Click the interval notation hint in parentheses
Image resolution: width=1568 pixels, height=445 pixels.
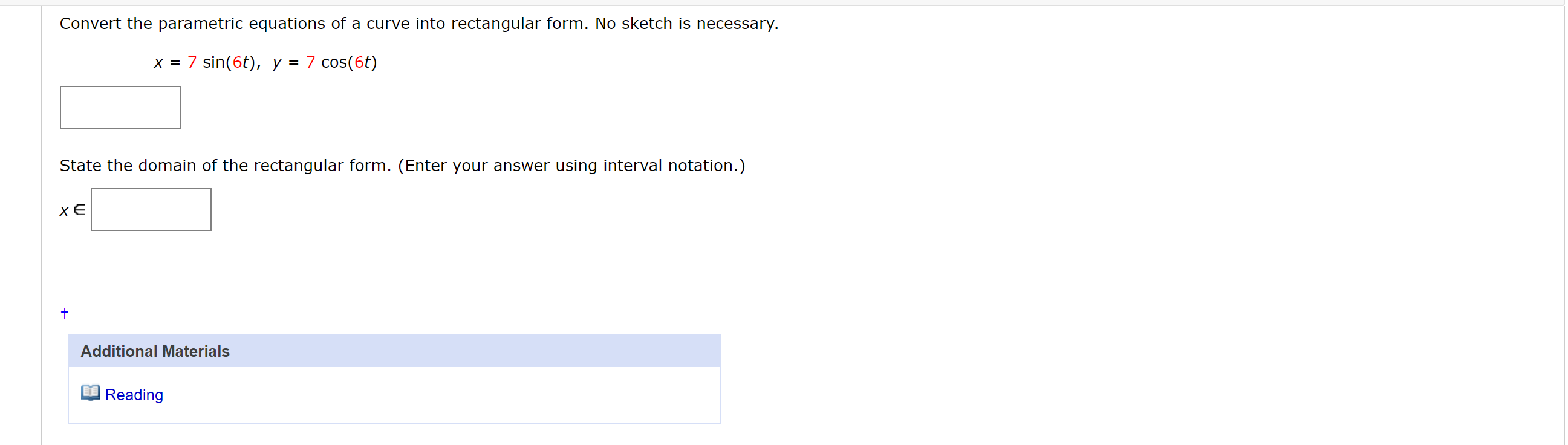[571, 166]
